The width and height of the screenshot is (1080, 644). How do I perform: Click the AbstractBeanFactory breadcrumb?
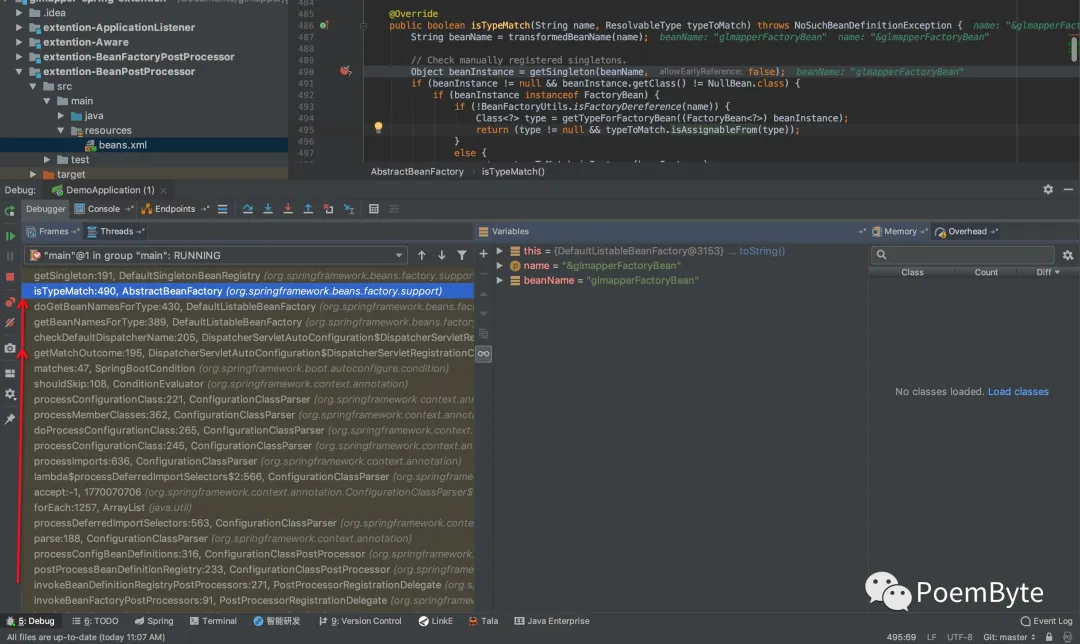click(417, 172)
